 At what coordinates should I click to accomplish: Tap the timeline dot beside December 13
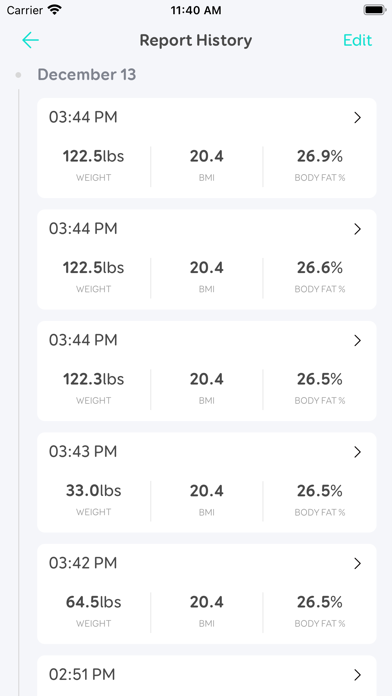tap(18, 75)
